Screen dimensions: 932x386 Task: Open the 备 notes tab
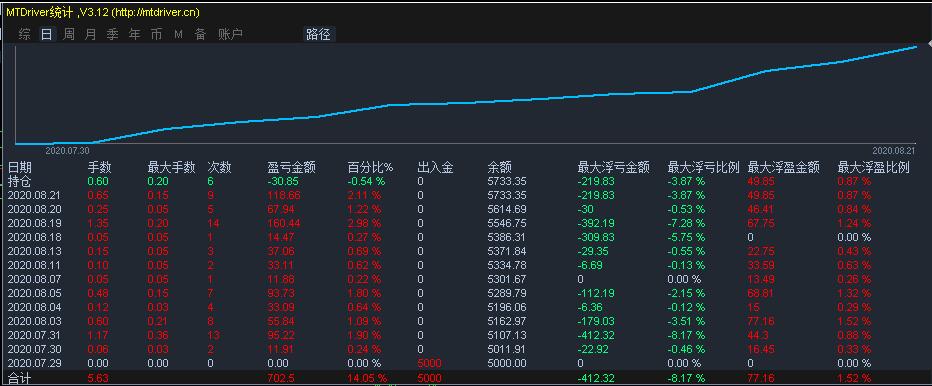200,34
